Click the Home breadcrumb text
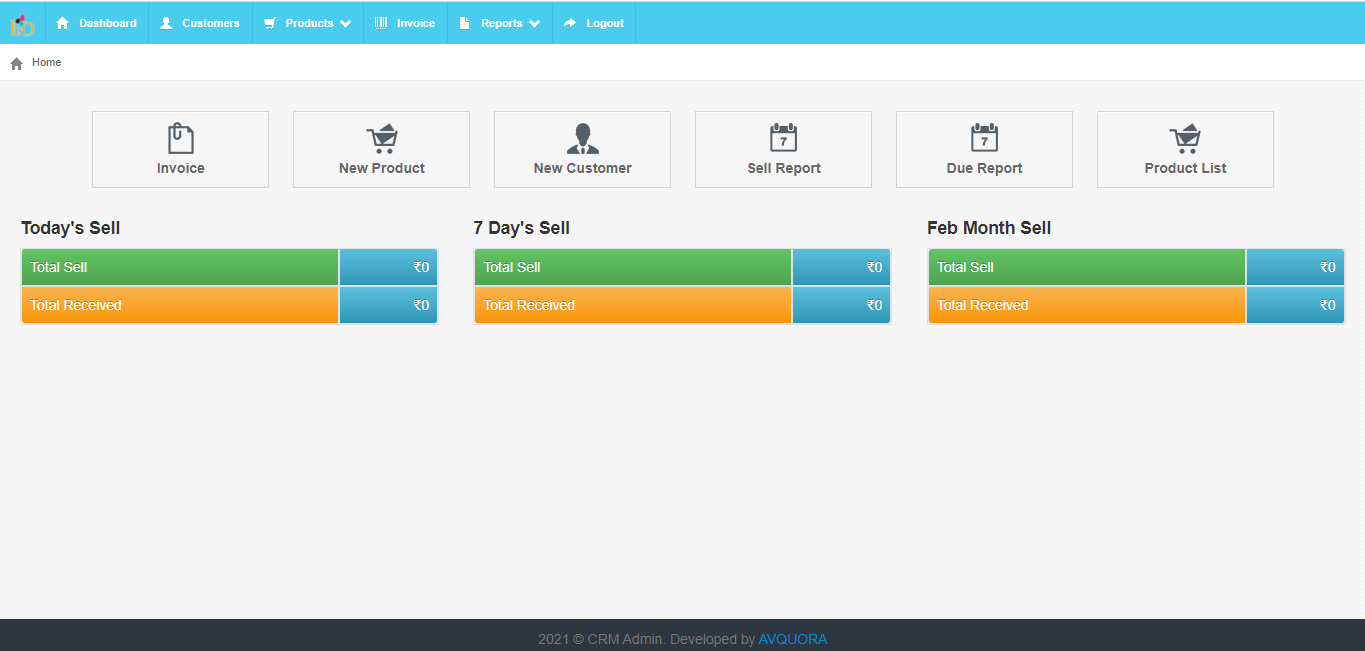 (46, 62)
